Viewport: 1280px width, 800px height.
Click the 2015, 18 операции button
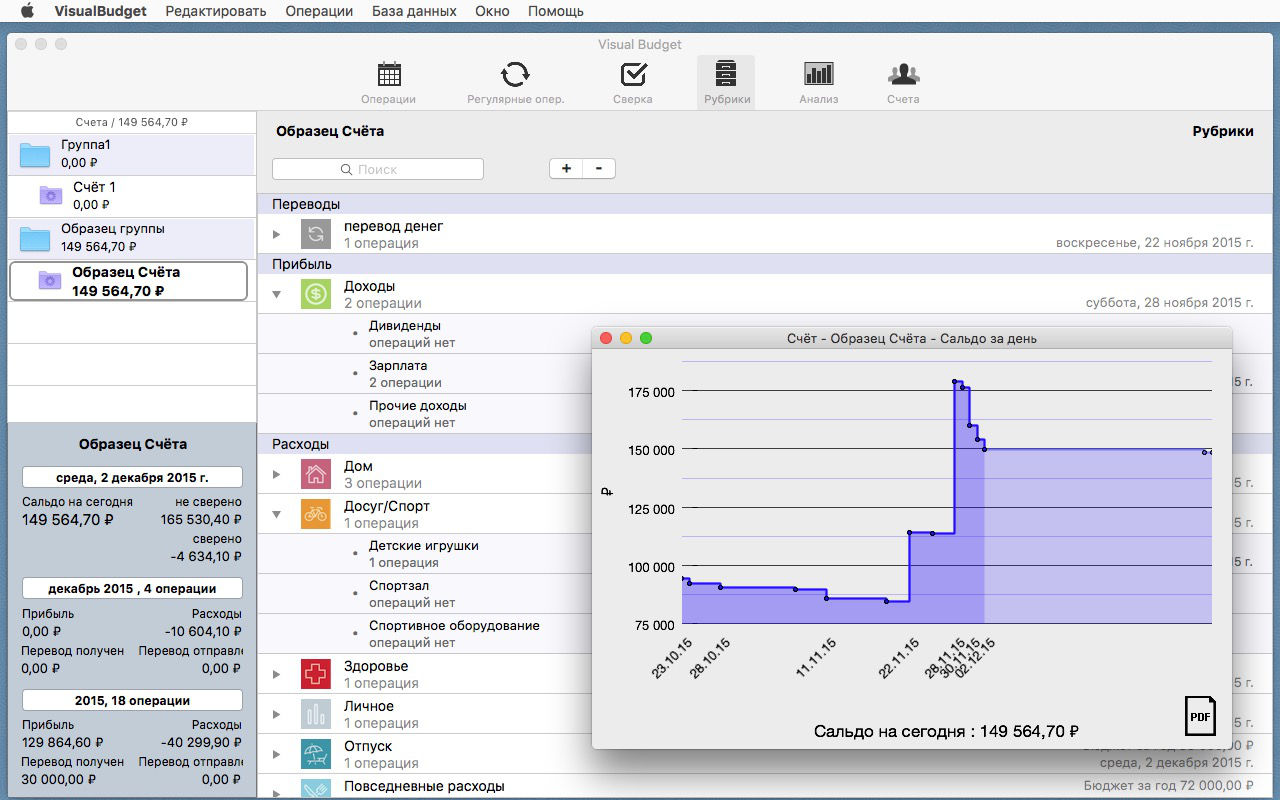[x=132, y=700]
